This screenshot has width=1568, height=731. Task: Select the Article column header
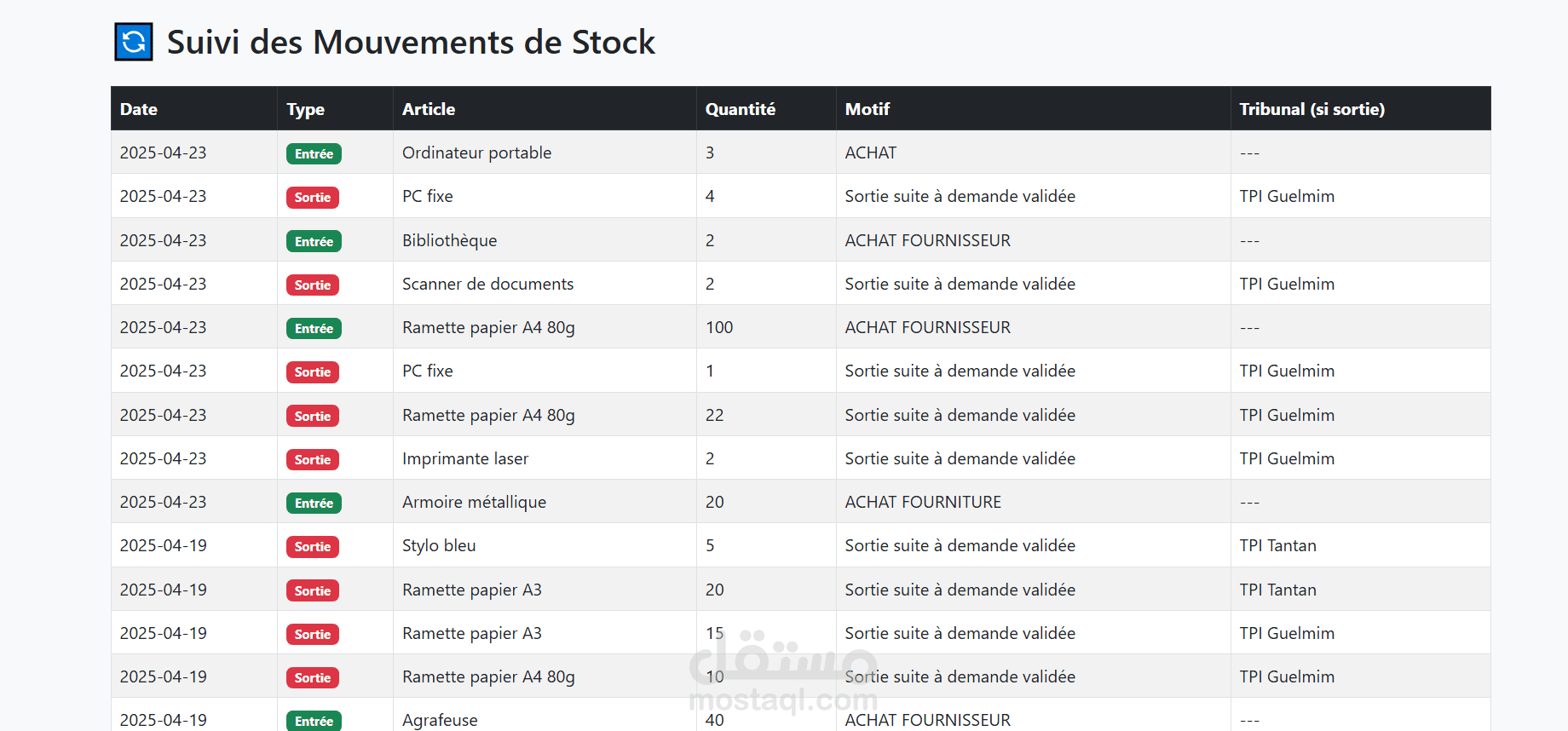click(429, 109)
